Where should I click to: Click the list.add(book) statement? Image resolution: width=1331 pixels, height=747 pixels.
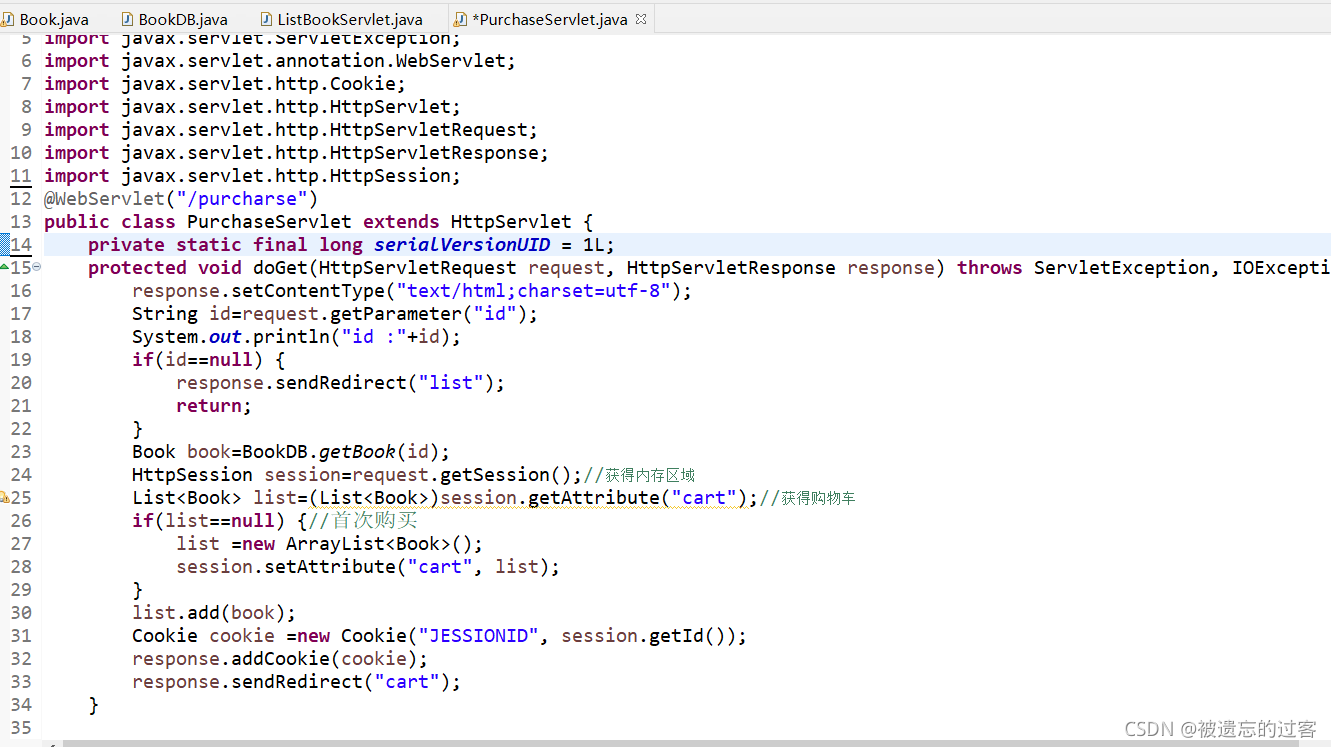[214, 613]
